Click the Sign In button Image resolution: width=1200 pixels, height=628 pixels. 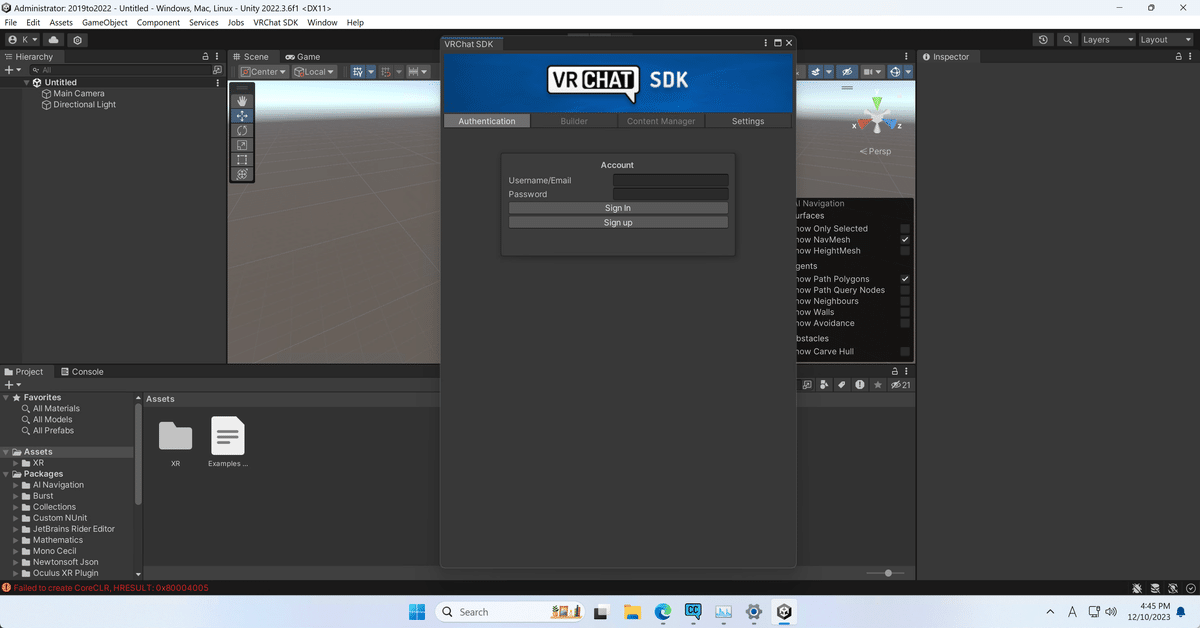pos(617,207)
